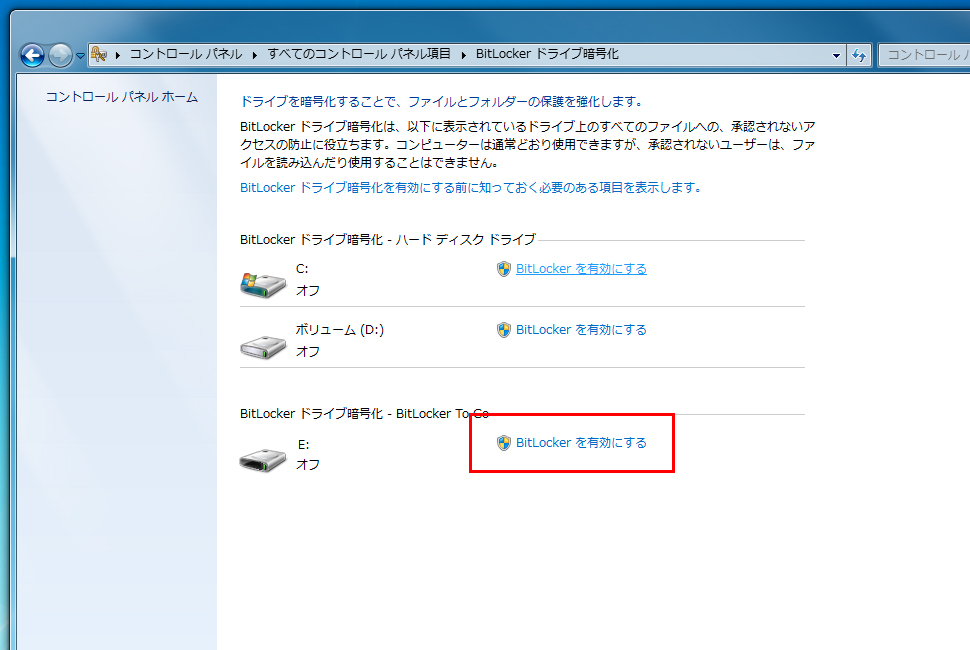Open the recent pages dropdown arrow
This screenshot has height=650, width=970.
[80, 56]
